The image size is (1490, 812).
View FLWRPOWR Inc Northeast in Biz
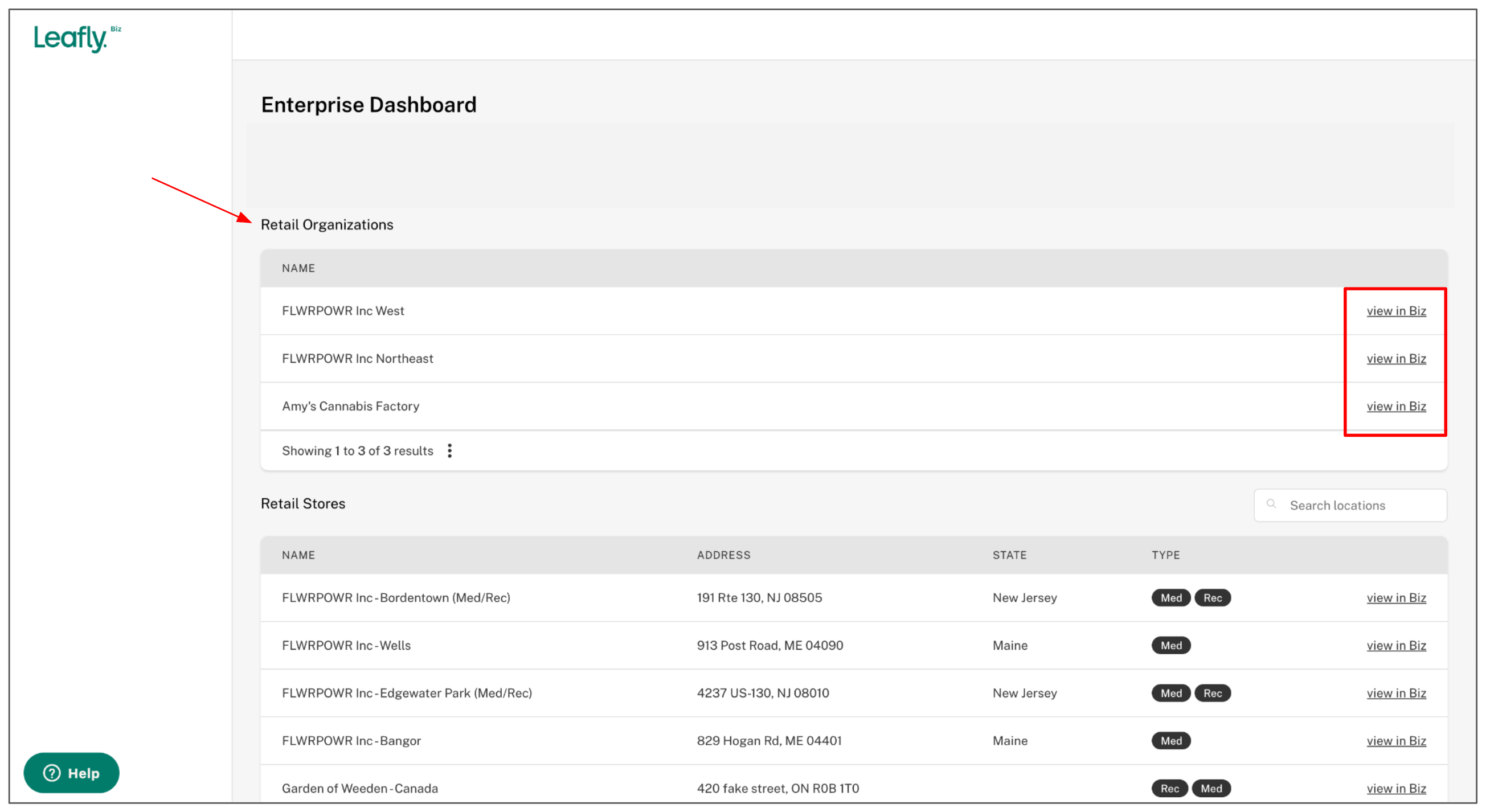point(1395,359)
